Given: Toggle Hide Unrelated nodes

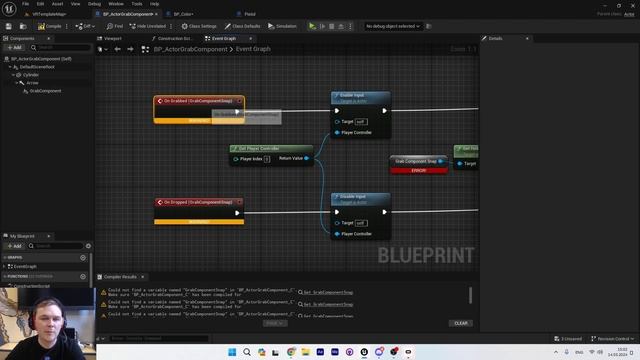Looking at the screenshot, I should pyautogui.click(x=147, y=26).
